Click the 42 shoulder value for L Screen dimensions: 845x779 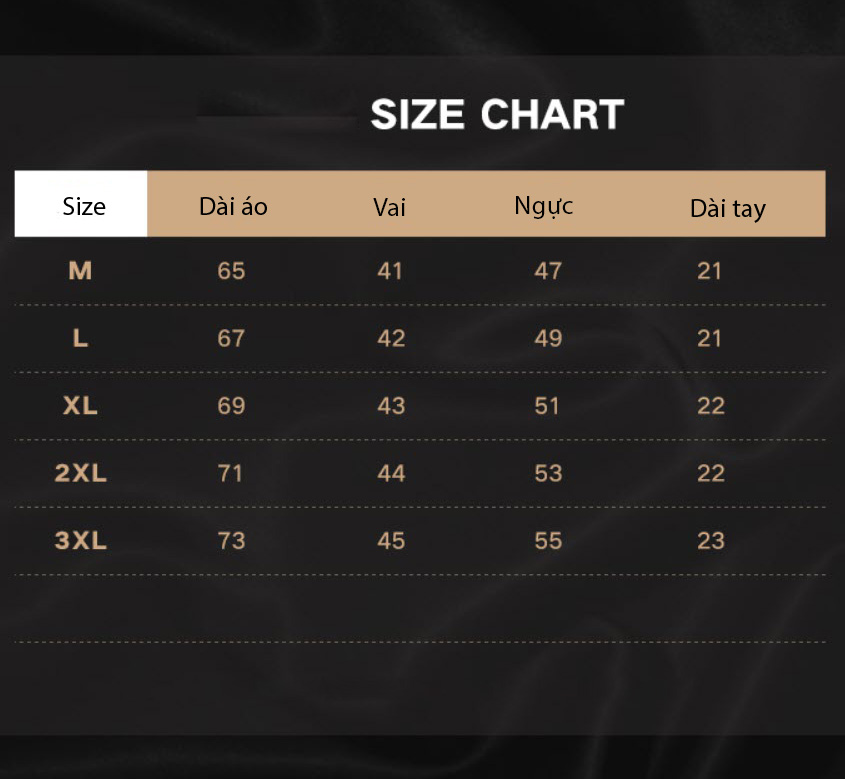tap(391, 338)
